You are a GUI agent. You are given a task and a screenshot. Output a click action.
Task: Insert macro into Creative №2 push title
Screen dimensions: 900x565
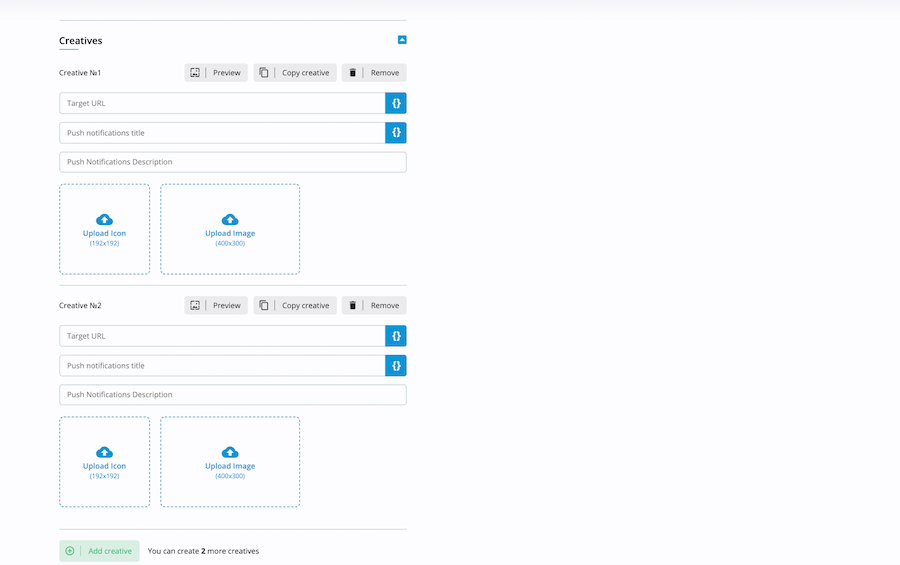(x=396, y=366)
